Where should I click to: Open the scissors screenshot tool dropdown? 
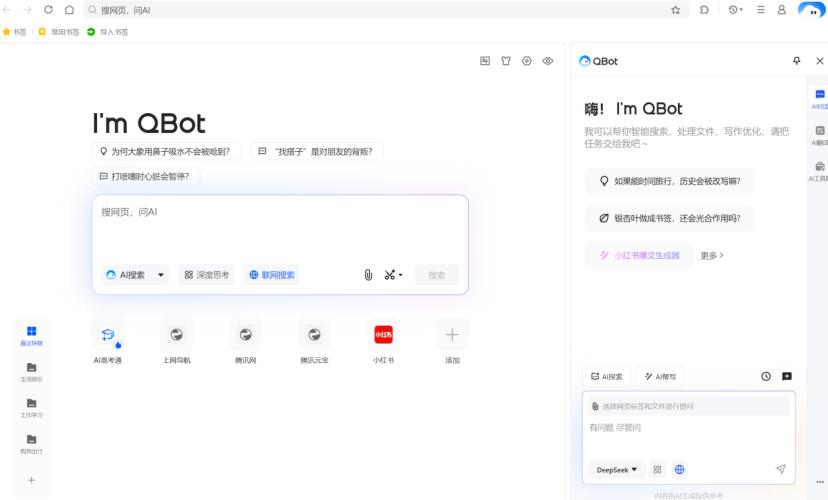tap(393, 275)
